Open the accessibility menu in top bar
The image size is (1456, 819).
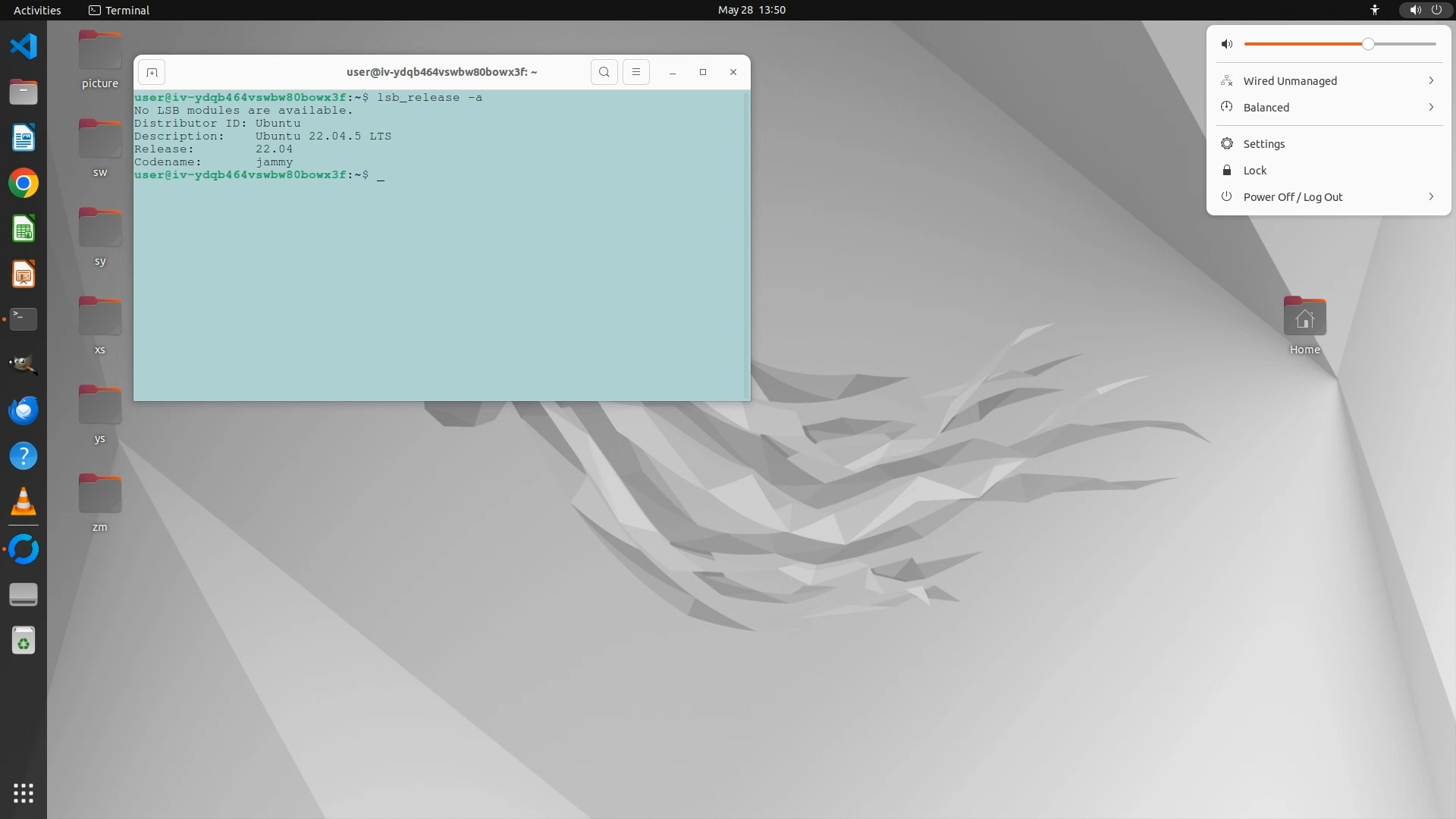1374,10
